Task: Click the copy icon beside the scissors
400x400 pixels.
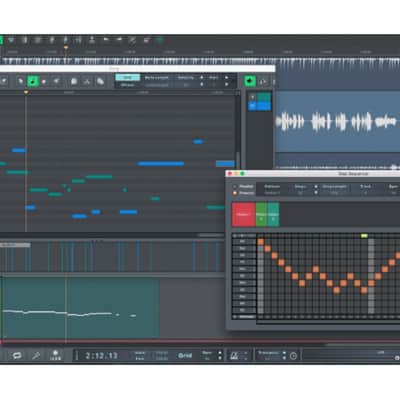Action: click(100, 81)
